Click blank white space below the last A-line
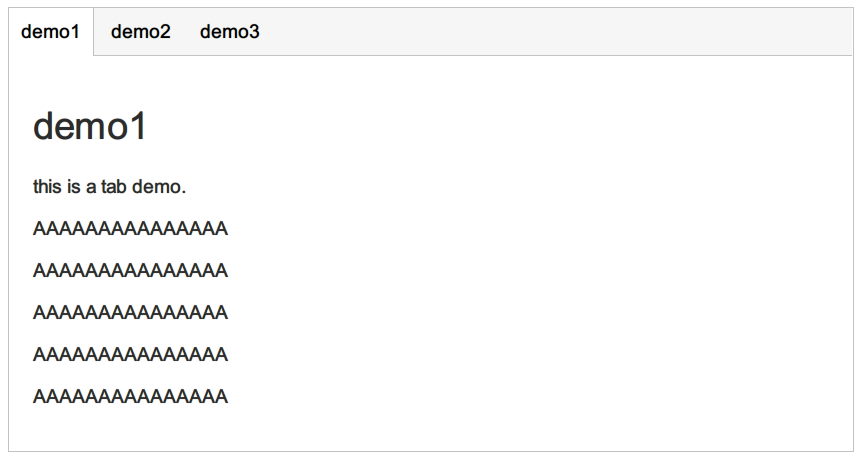Image resolution: width=862 pixels, height=463 pixels. [x=430, y=430]
